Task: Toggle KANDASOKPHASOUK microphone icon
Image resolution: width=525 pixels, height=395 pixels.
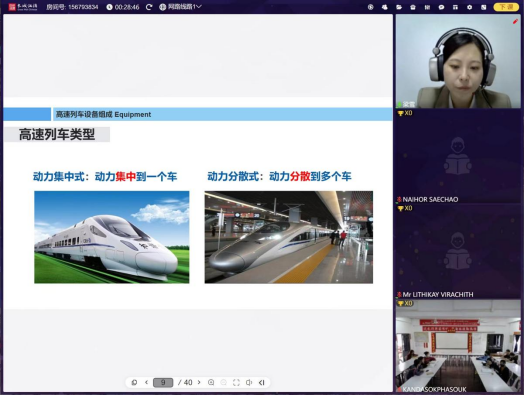Action: [399, 389]
